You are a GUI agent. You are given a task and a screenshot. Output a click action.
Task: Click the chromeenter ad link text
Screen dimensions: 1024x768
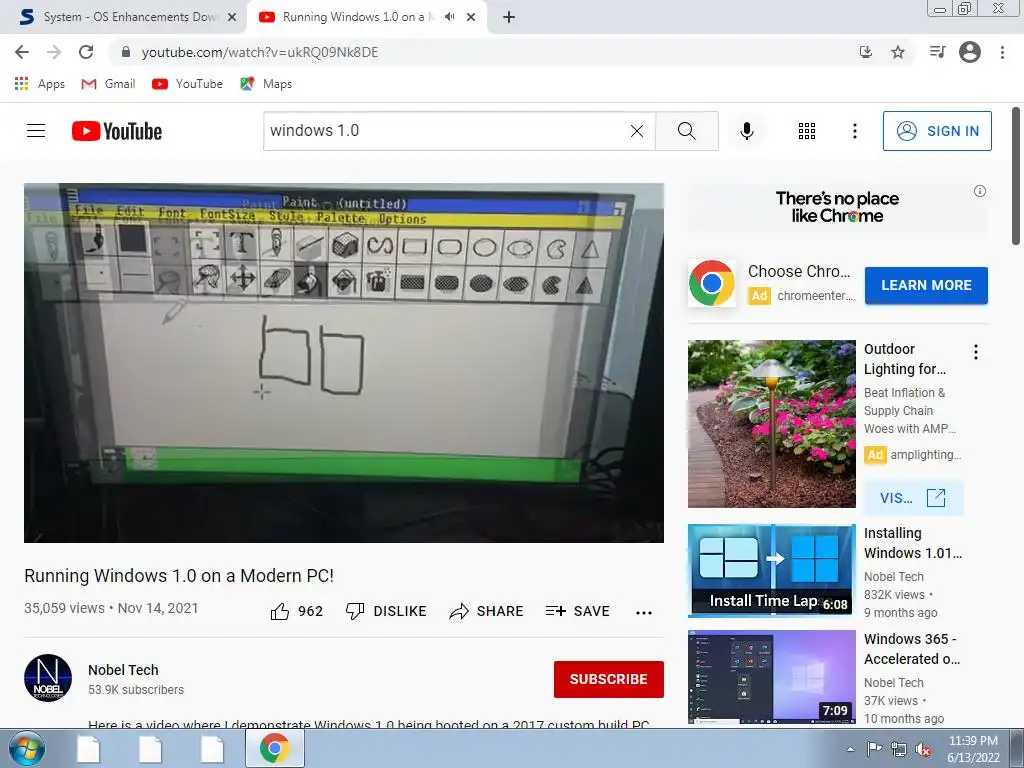point(814,296)
